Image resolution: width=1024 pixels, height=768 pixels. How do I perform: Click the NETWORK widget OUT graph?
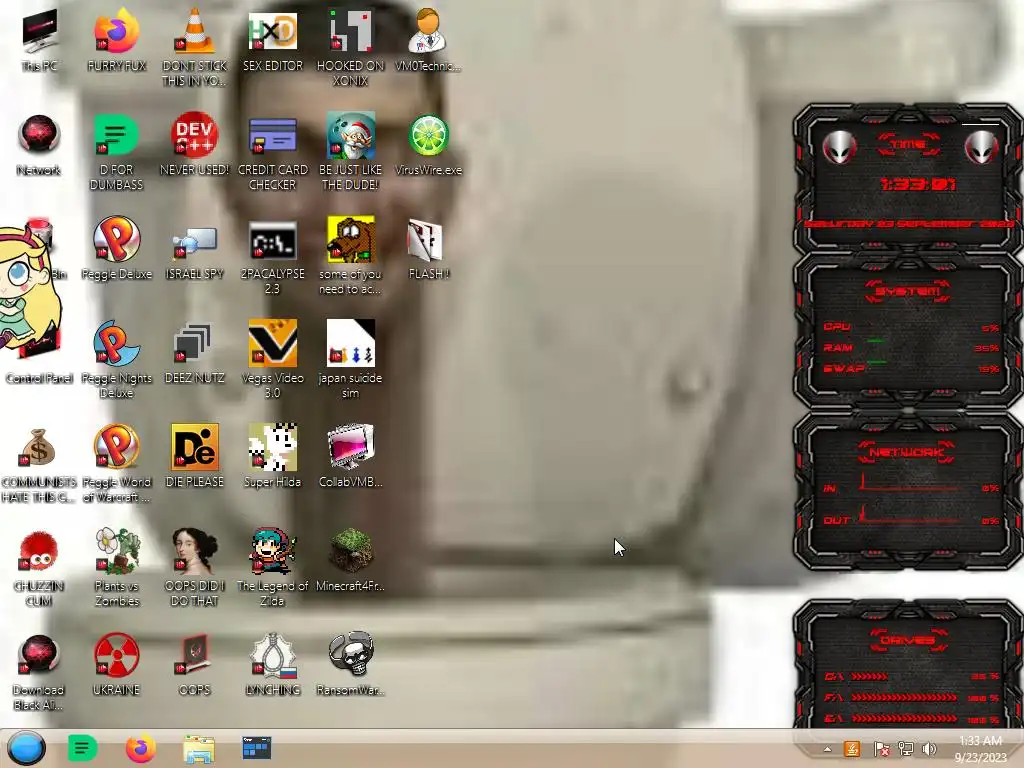tap(910, 515)
